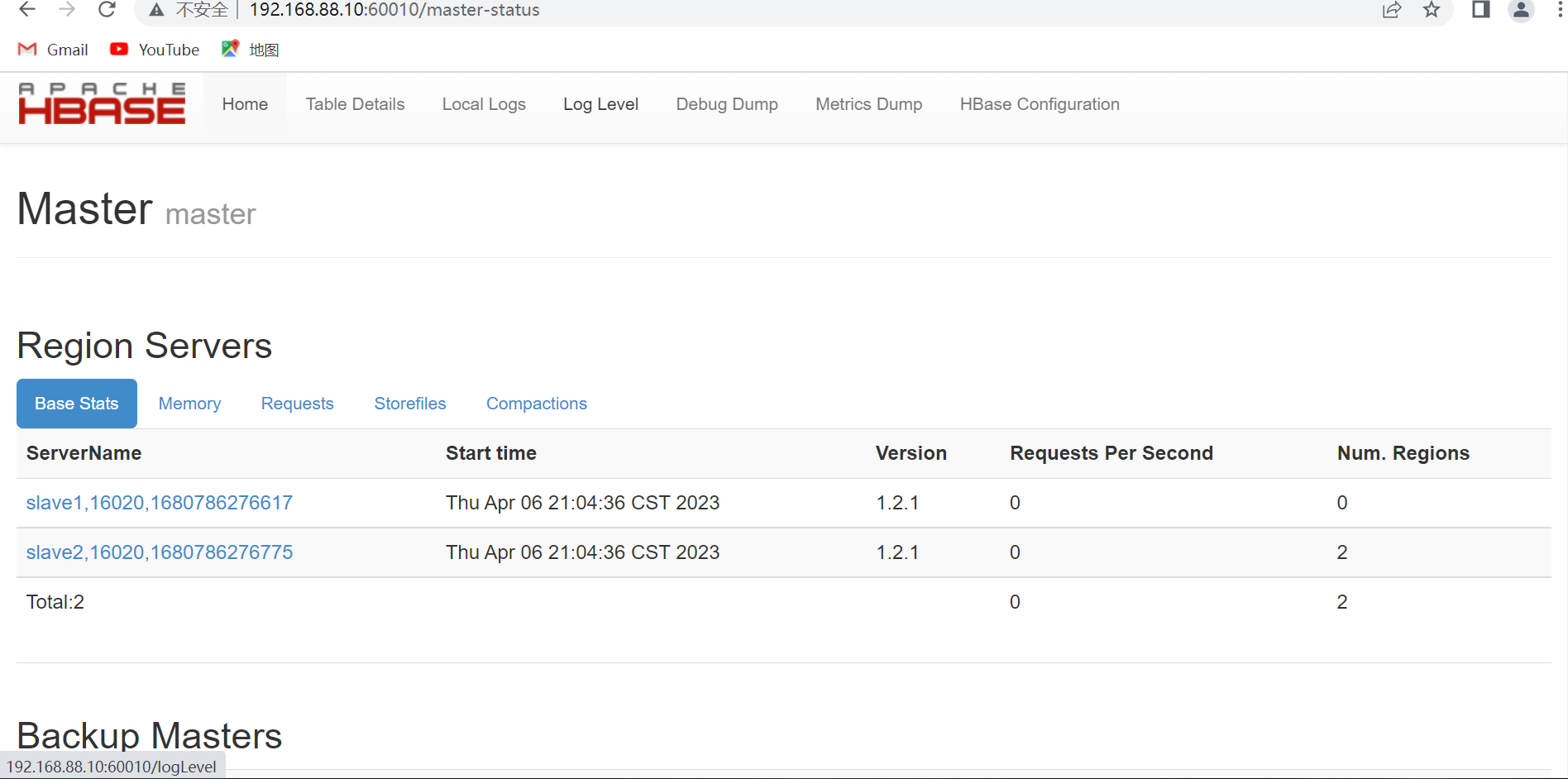
Task: Go back with the browser back arrow
Action: click(27, 10)
